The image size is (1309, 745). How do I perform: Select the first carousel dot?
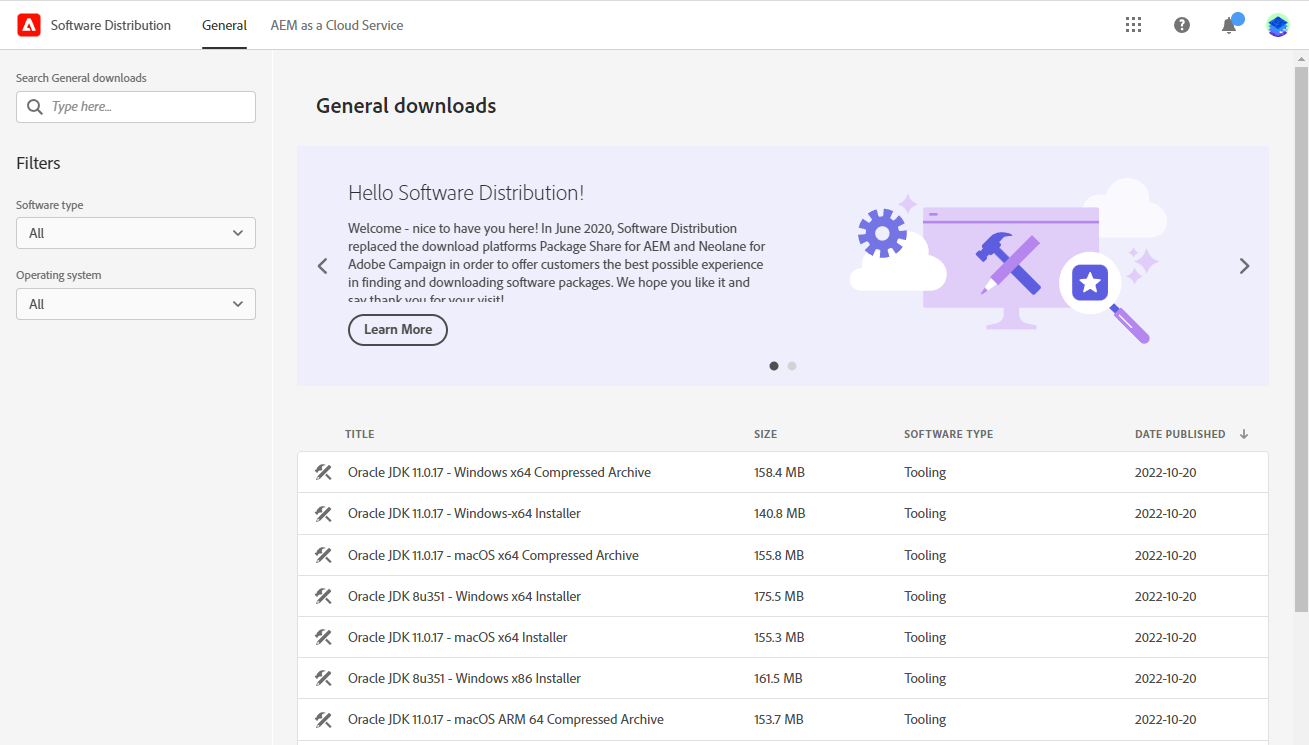[774, 366]
